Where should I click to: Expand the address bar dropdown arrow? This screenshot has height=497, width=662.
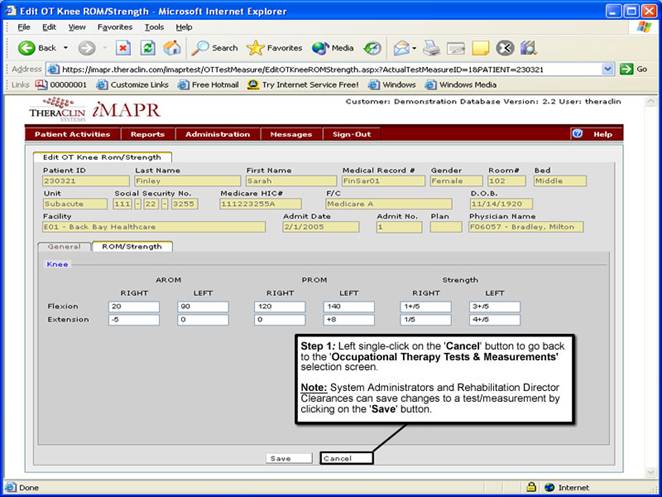tap(608, 69)
